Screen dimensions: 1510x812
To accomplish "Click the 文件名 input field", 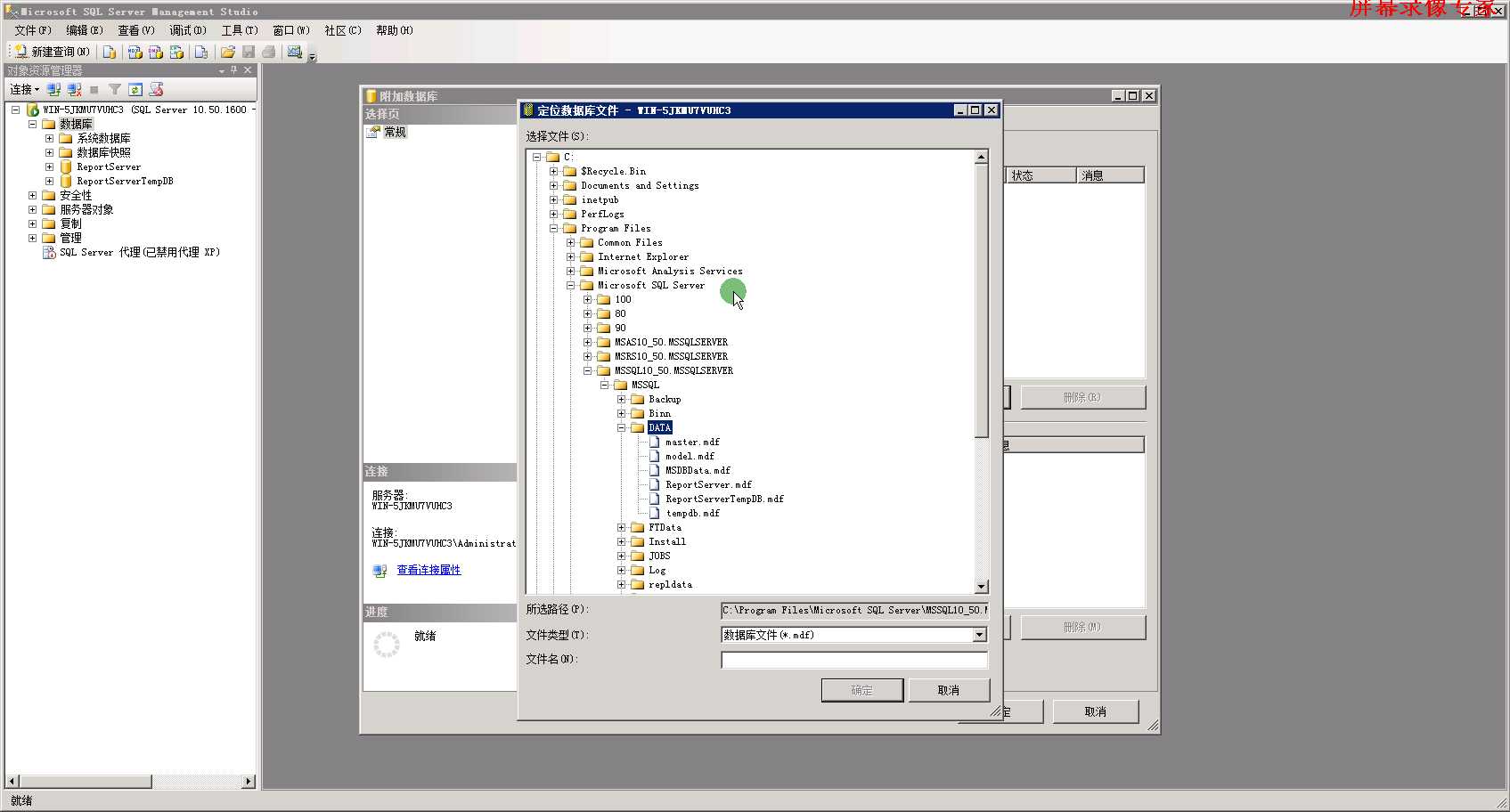I will (854, 660).
